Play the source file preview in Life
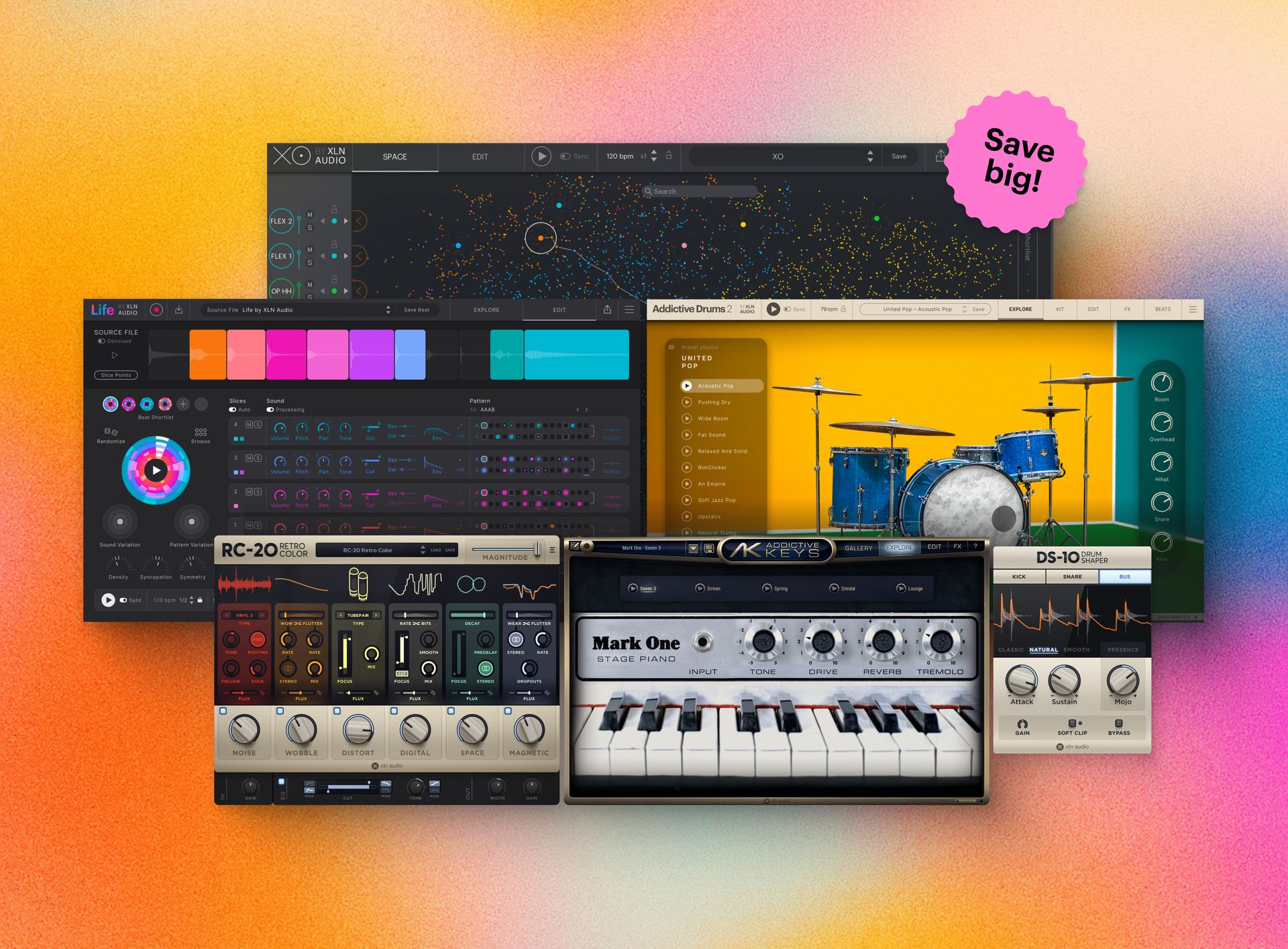 115,355
